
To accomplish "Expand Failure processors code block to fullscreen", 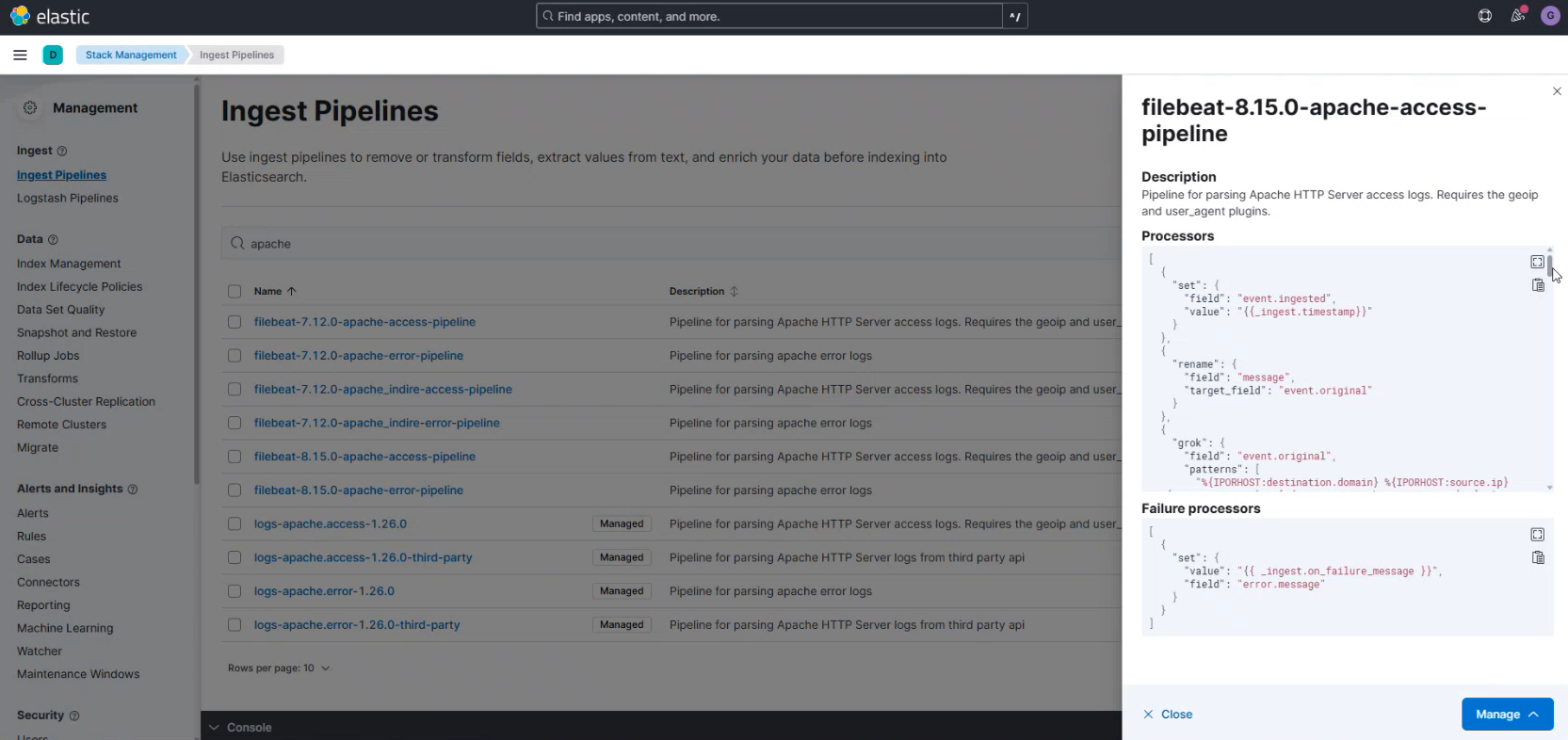I will click(x=1537, y=534).
